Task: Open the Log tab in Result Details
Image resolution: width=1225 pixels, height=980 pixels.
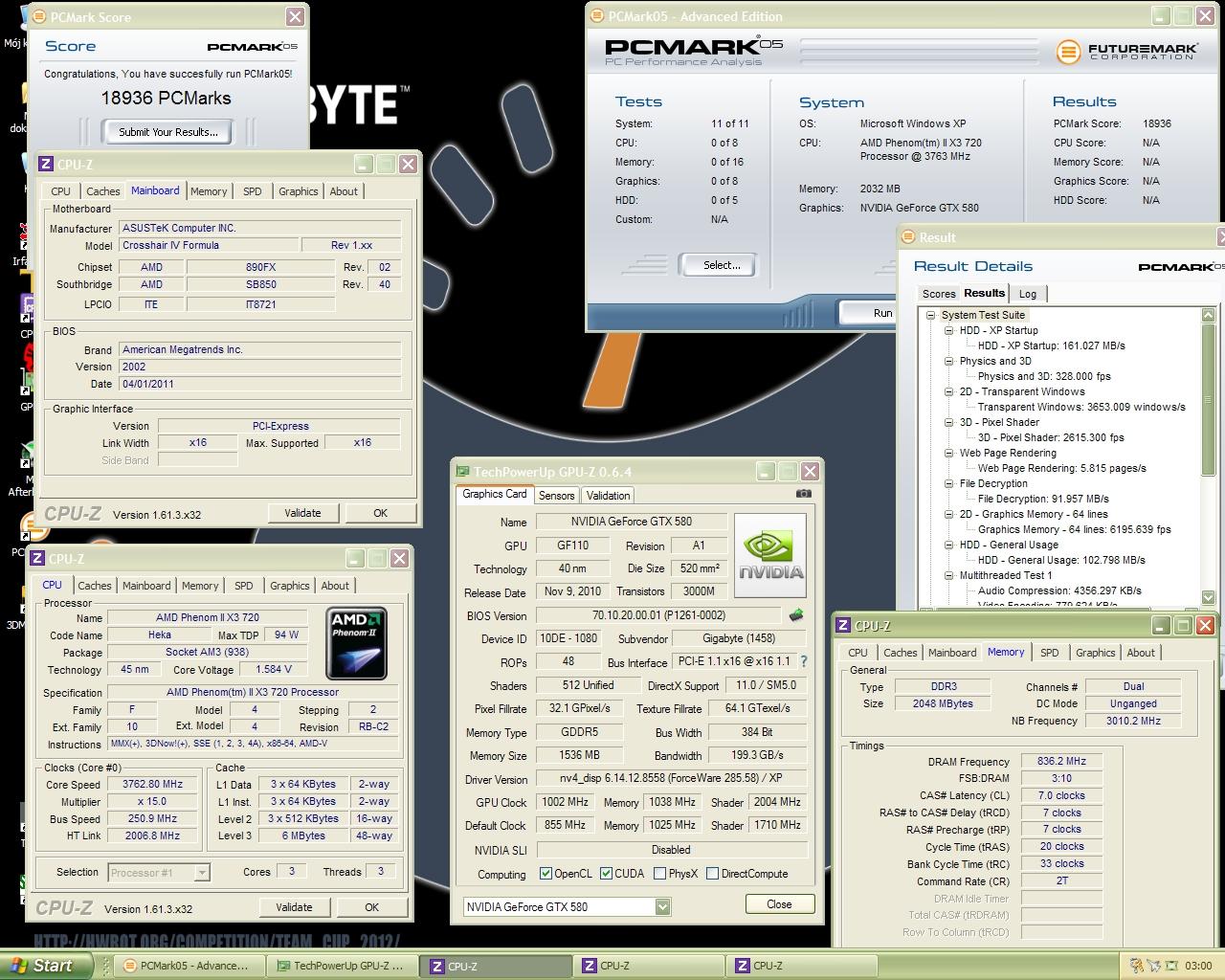Action: 1028,294
